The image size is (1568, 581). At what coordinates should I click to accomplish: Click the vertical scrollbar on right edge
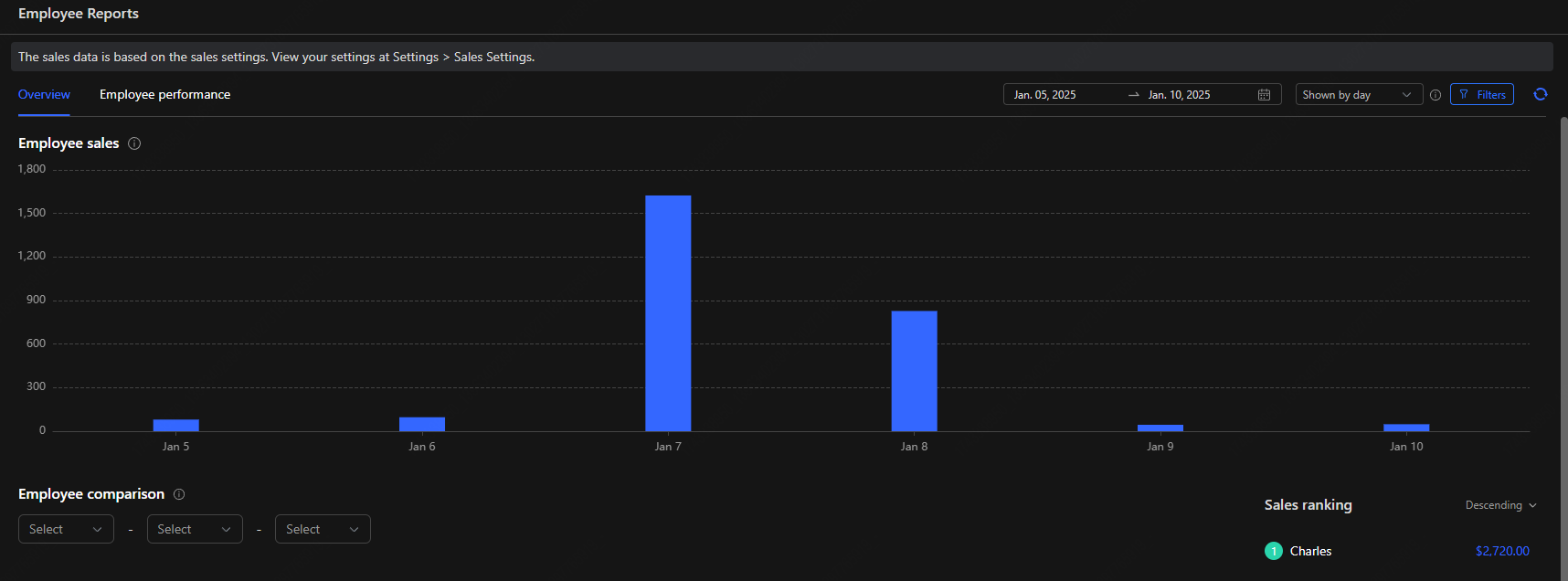point(1563,347)
